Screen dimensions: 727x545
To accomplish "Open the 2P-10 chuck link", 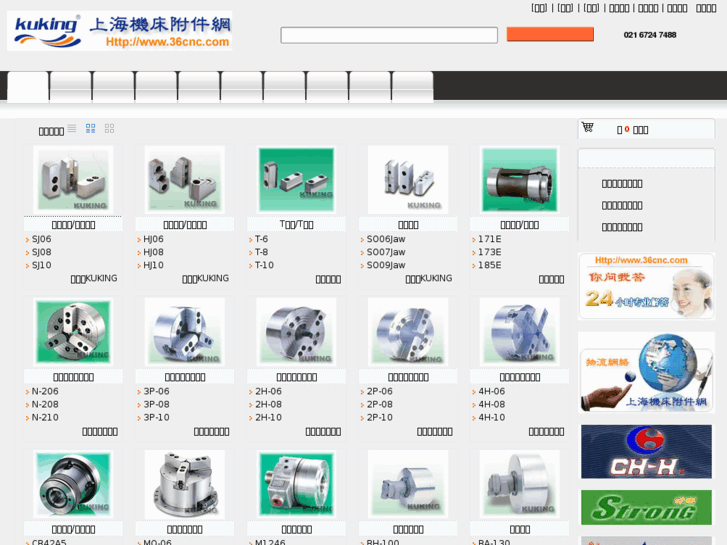I will pos(380,417).
